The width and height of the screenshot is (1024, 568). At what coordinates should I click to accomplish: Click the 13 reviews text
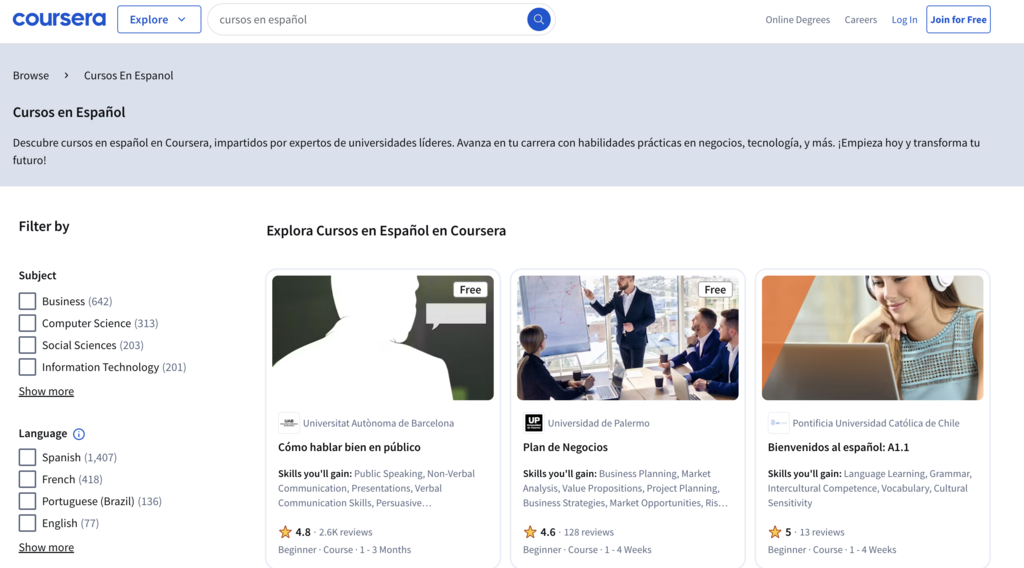[x=822, y=532]
